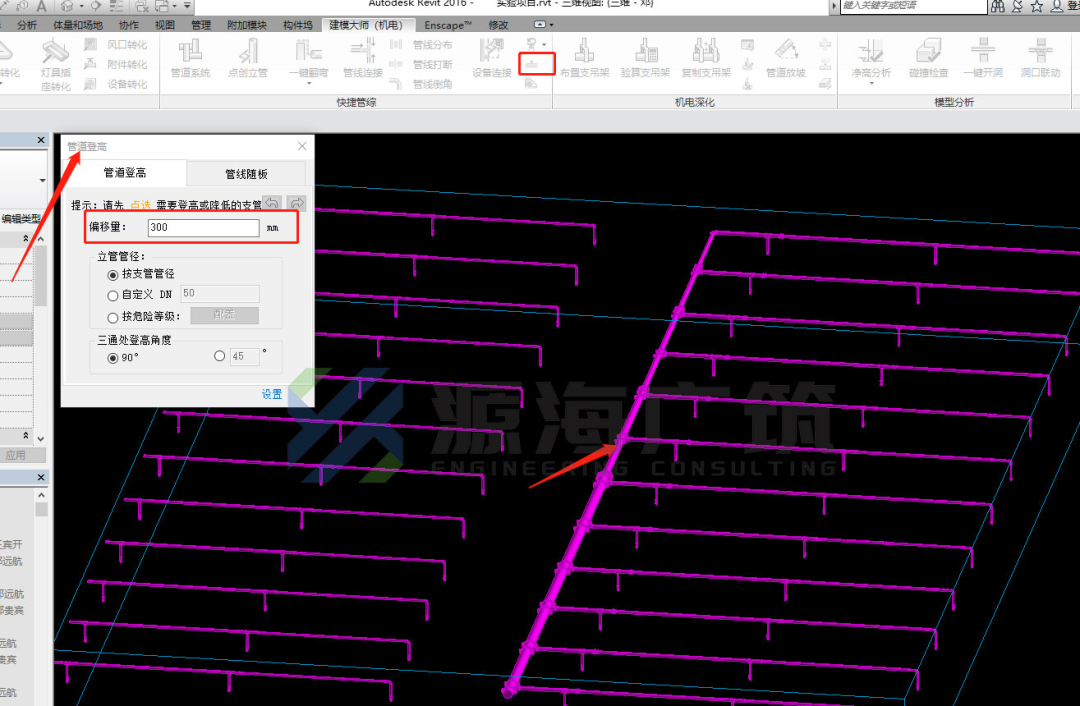Click the binoculars search icon in title bar
This screenshot has width=1080, height=706.
[998, 6]
